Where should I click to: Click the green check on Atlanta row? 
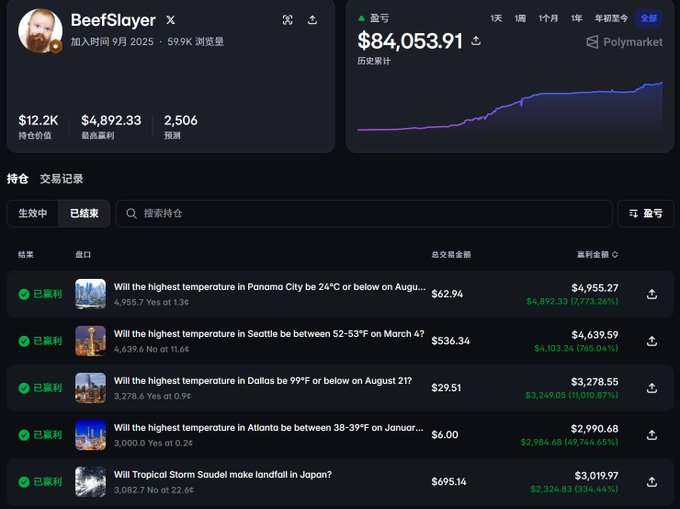point(24,435)
